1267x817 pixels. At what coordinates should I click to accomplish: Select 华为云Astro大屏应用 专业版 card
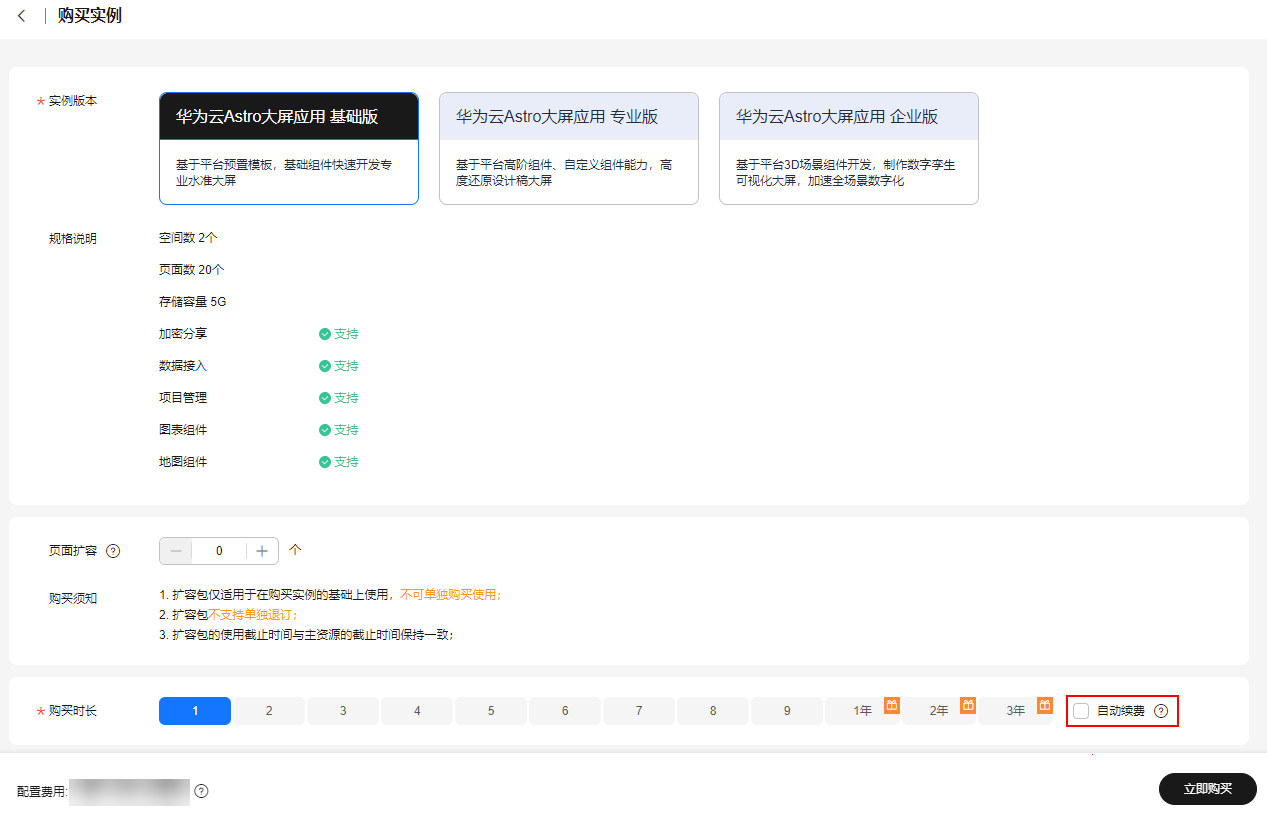(569, 148)
